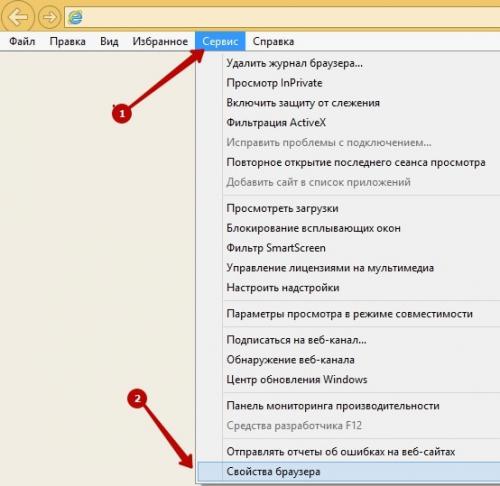Image resolution: width=500 pixels, height=486 pixels.
Task: Click the Internet Explorer page icon
Action: [75, 17]
